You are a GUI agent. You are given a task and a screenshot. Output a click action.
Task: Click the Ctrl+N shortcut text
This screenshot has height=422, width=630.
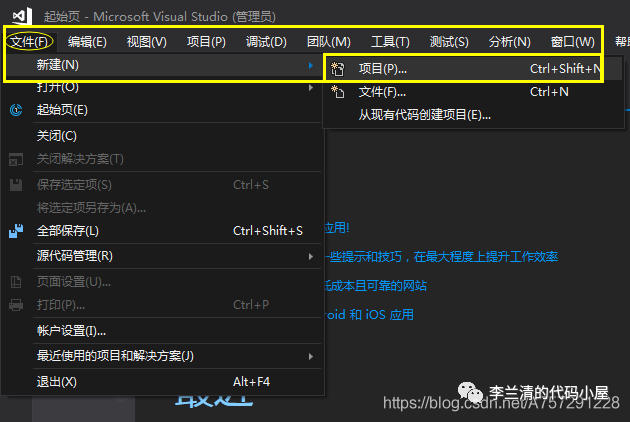click(549, 92)
